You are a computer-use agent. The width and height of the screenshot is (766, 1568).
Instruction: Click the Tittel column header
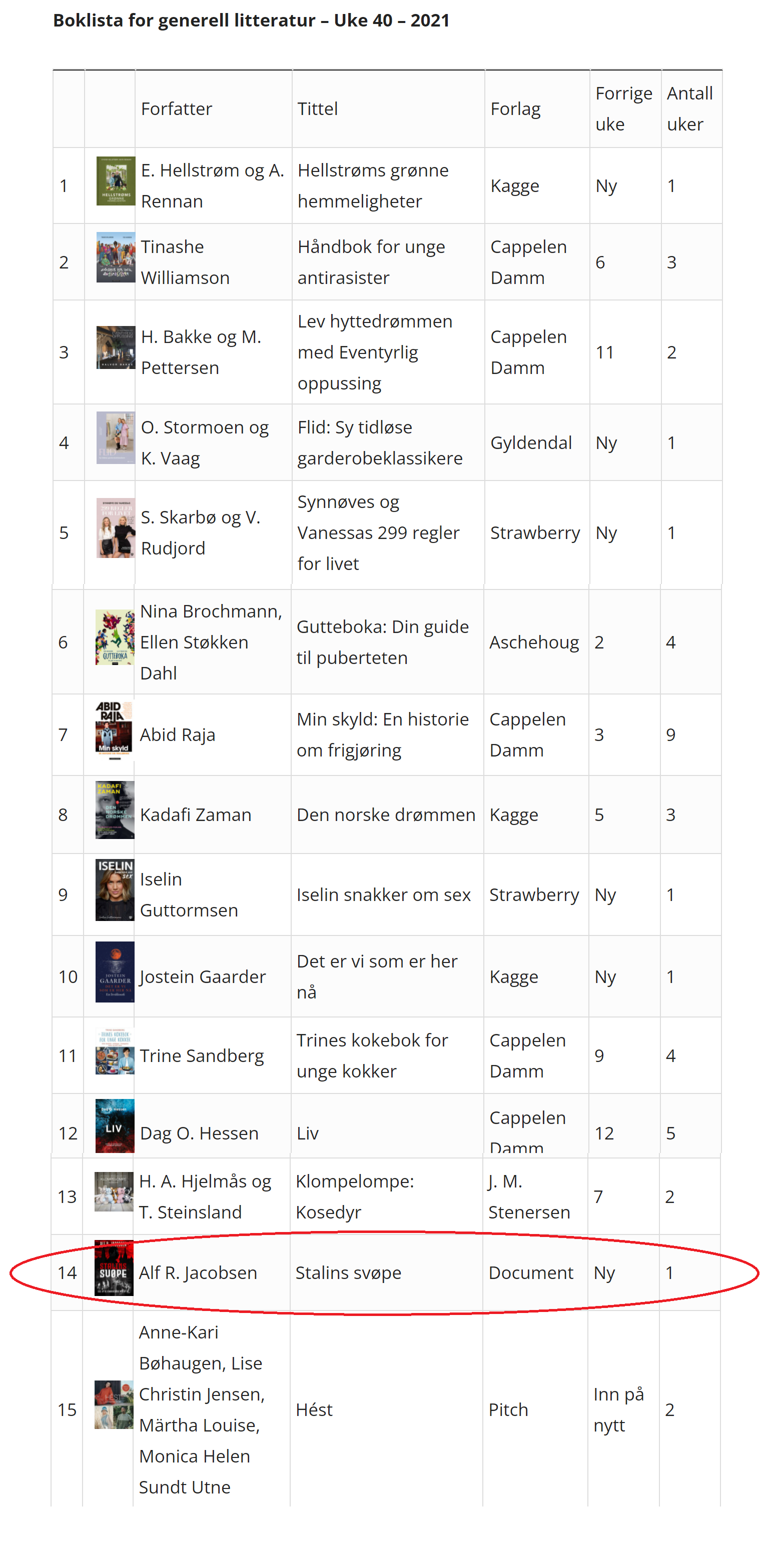(x=317, y=109)
